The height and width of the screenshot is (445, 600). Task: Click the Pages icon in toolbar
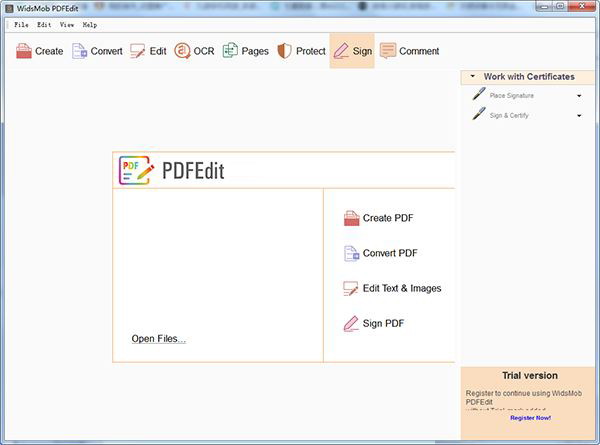(x=230, y=51)
